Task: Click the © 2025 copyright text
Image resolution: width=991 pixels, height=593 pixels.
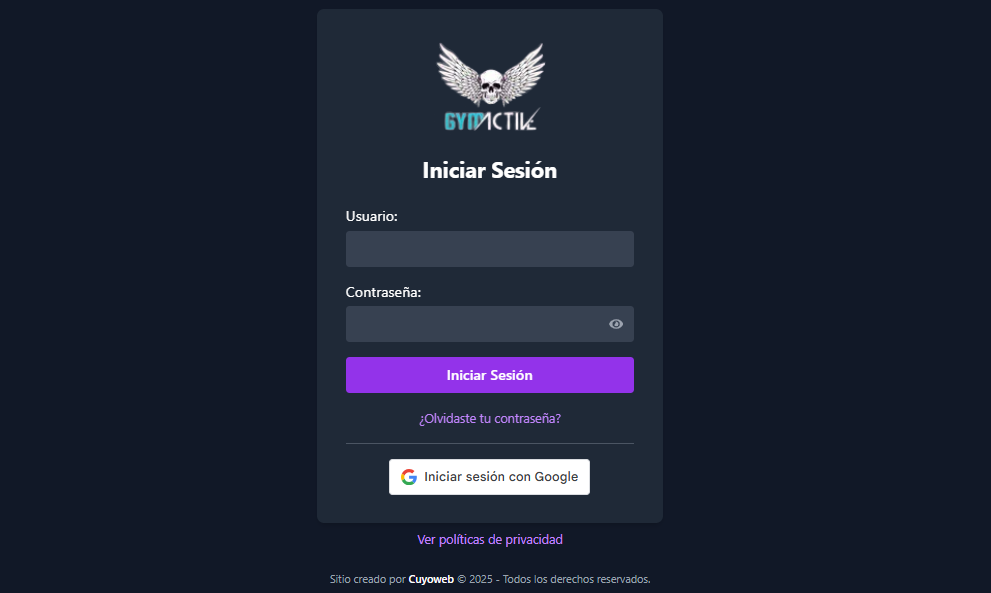Action: (x=476, y=579)
